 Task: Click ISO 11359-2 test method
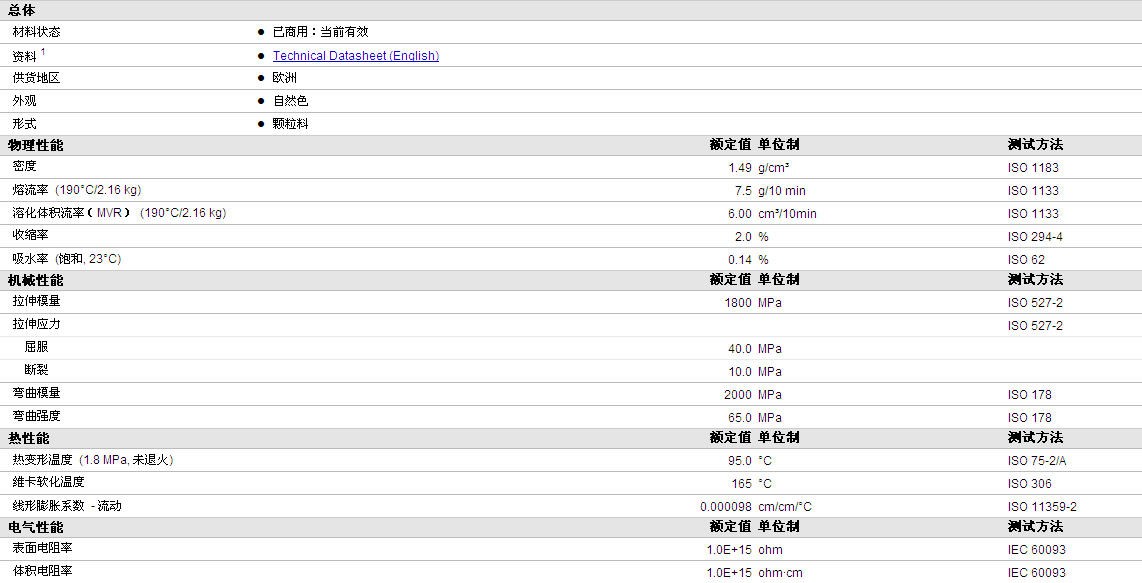click(x=1042, y=506)
